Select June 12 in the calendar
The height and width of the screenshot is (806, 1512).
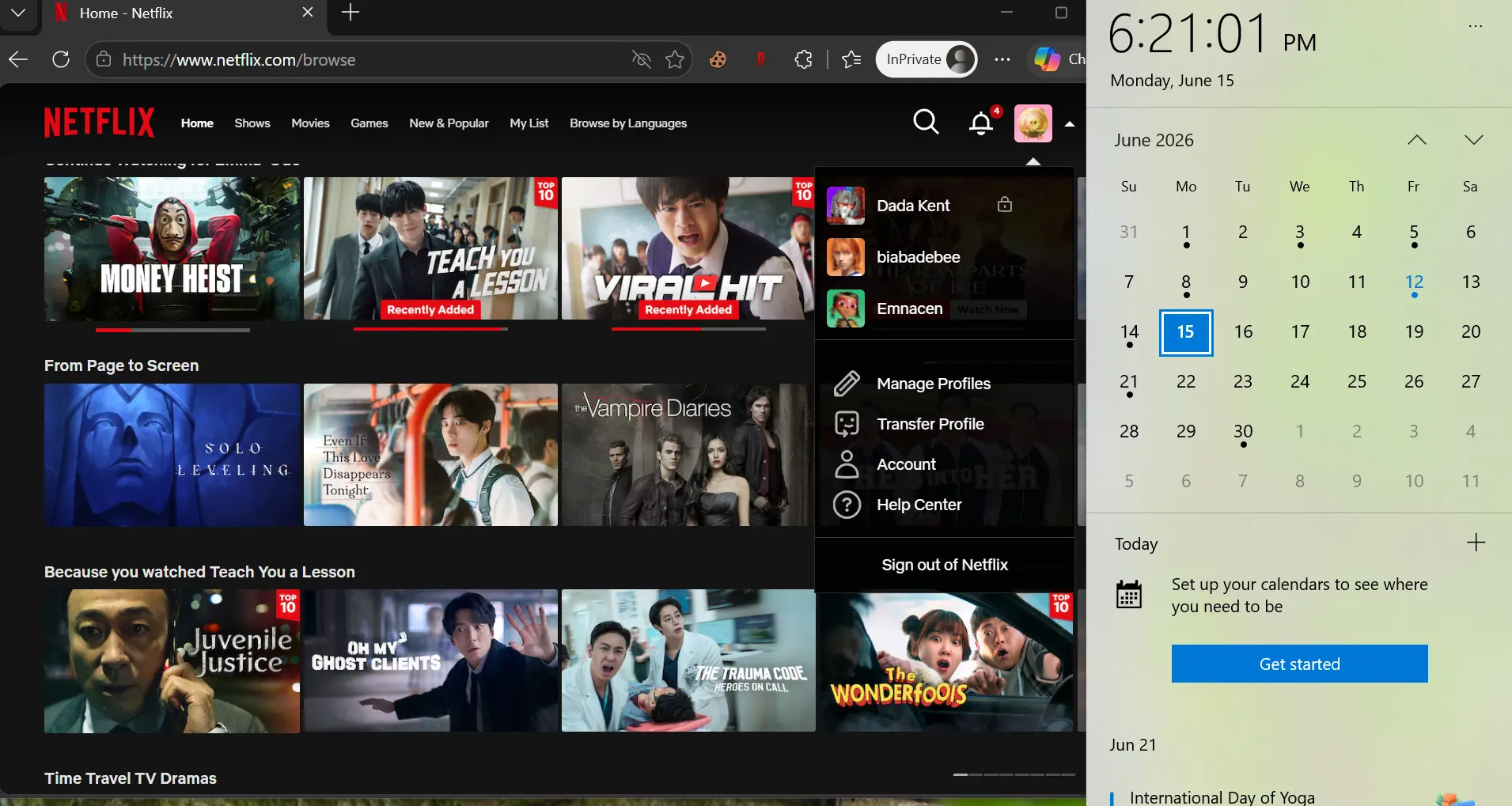tap(1414, 283)
